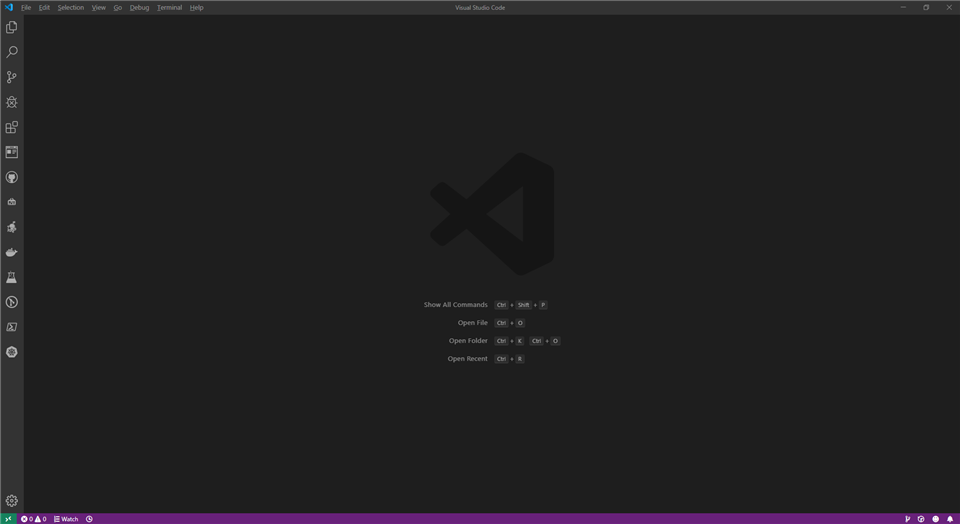Minimize the Visual Studio Code window
Screen dimensions: 960x524
(x=903, y=7)
